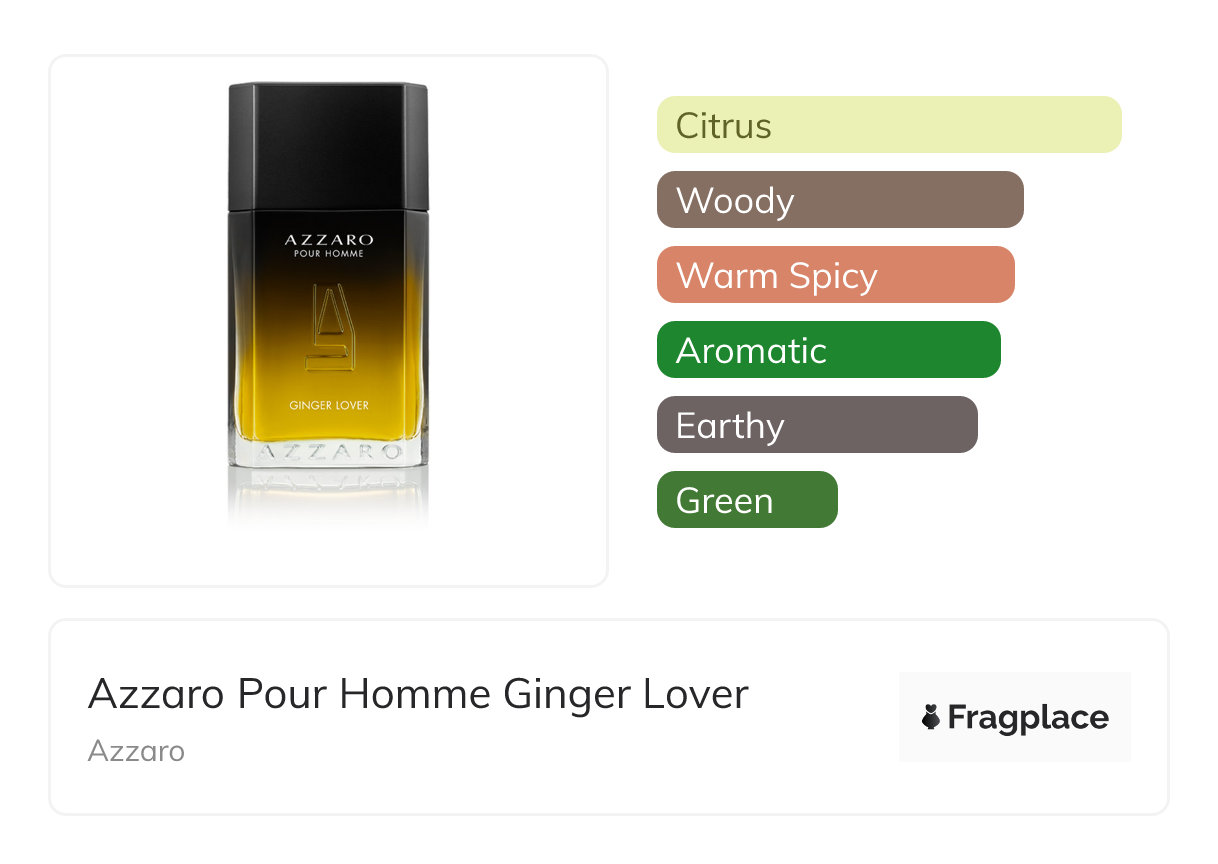Click AZZARO POUR HOMME label on bottle
This screenshot has width=1218, height=864.
pyautogui.click(x=329, y=246)
